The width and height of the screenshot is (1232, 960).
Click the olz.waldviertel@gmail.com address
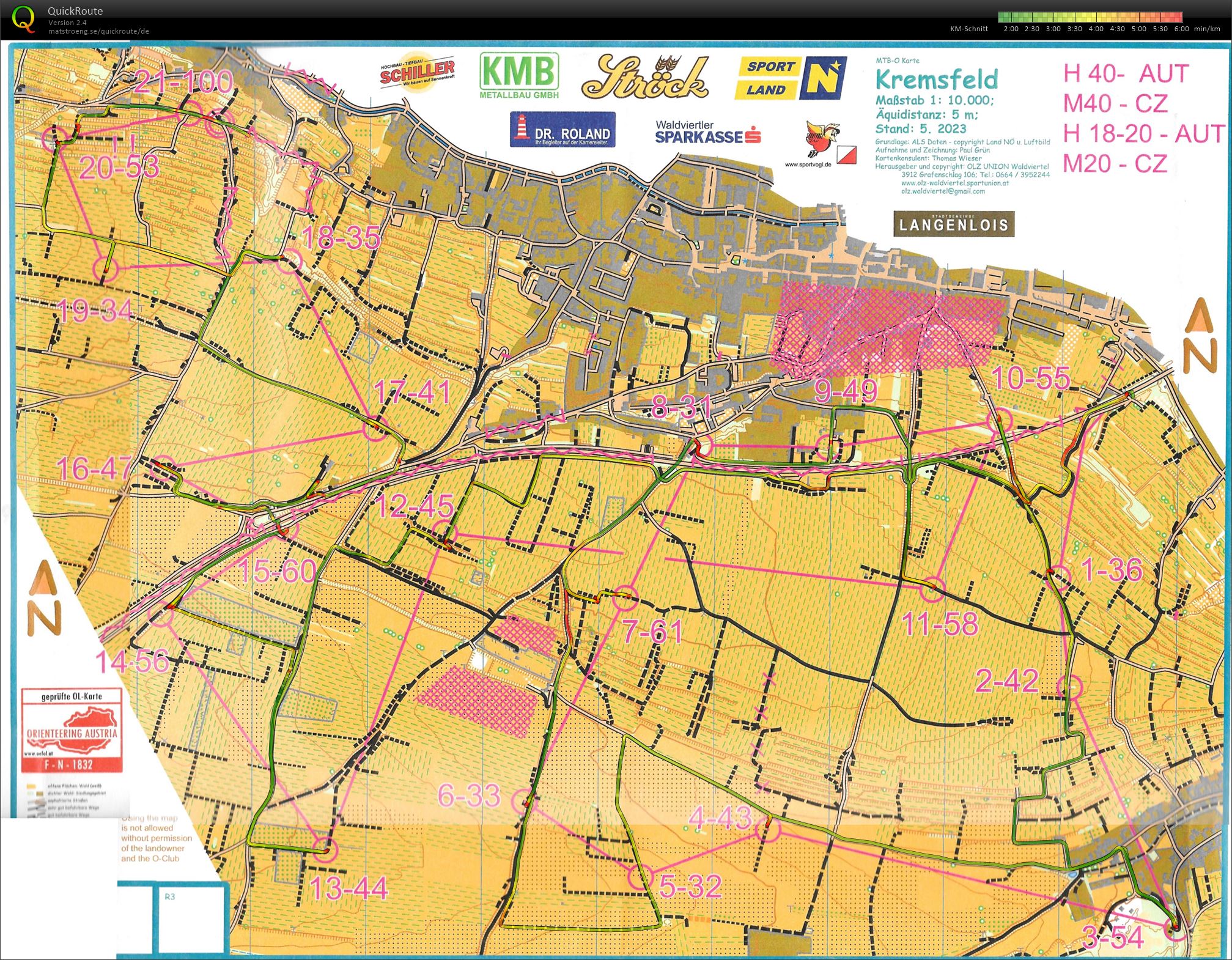(943, 191)
